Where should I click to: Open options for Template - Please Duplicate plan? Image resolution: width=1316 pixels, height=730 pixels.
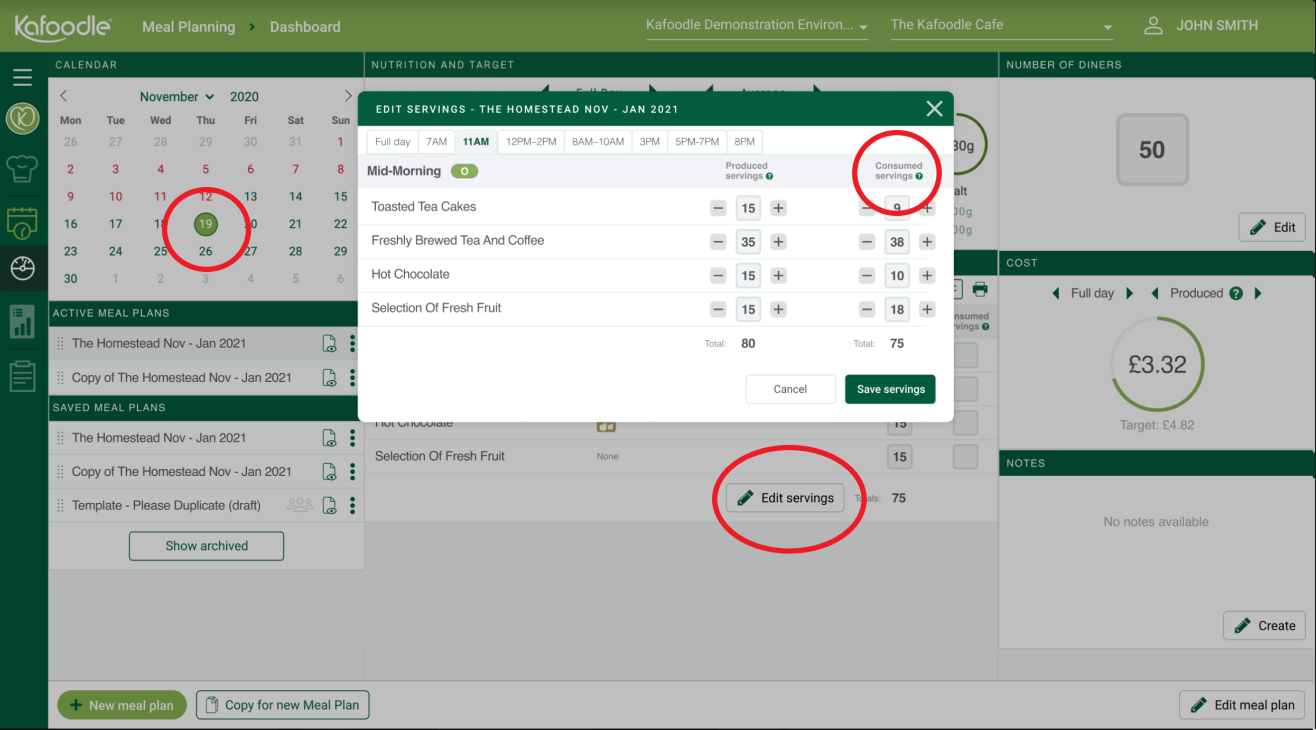(352, 505)
